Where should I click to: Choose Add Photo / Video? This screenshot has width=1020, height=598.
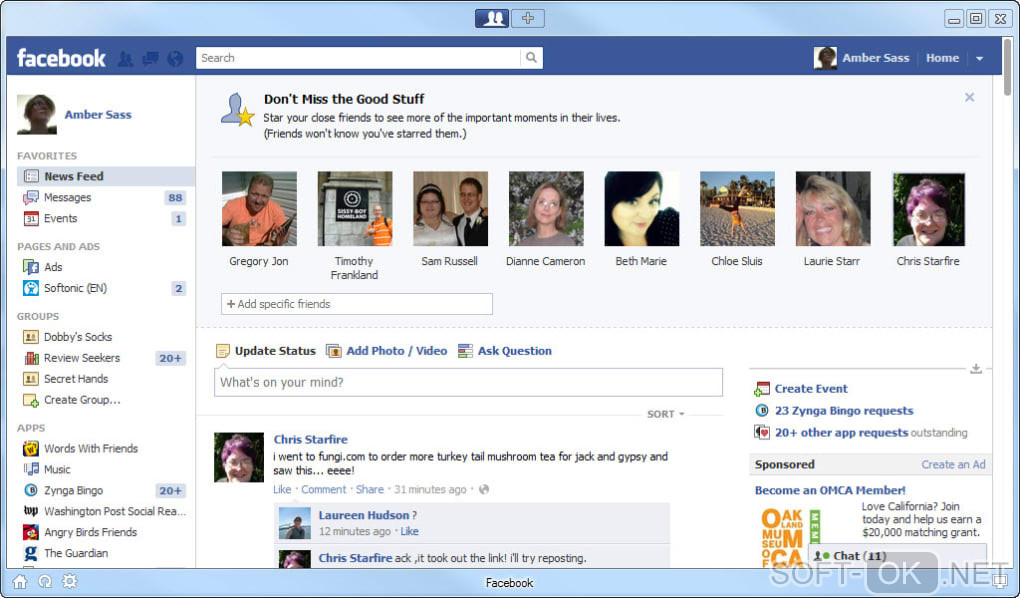(x=387, y=351)
